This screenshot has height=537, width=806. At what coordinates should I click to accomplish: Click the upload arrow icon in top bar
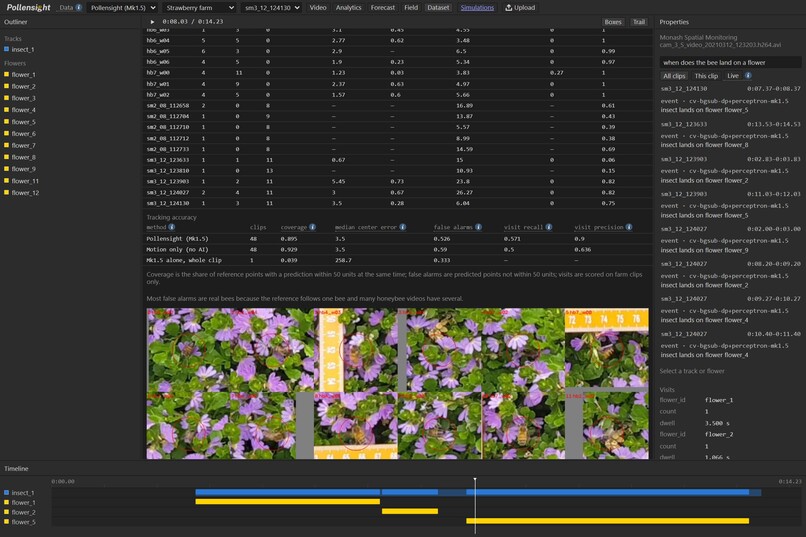tap(508, 8)
